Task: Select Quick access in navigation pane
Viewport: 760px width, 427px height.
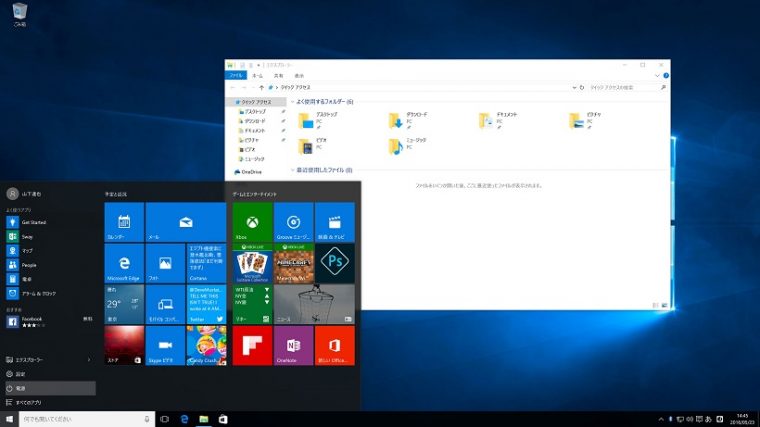Action: (256, 102)
